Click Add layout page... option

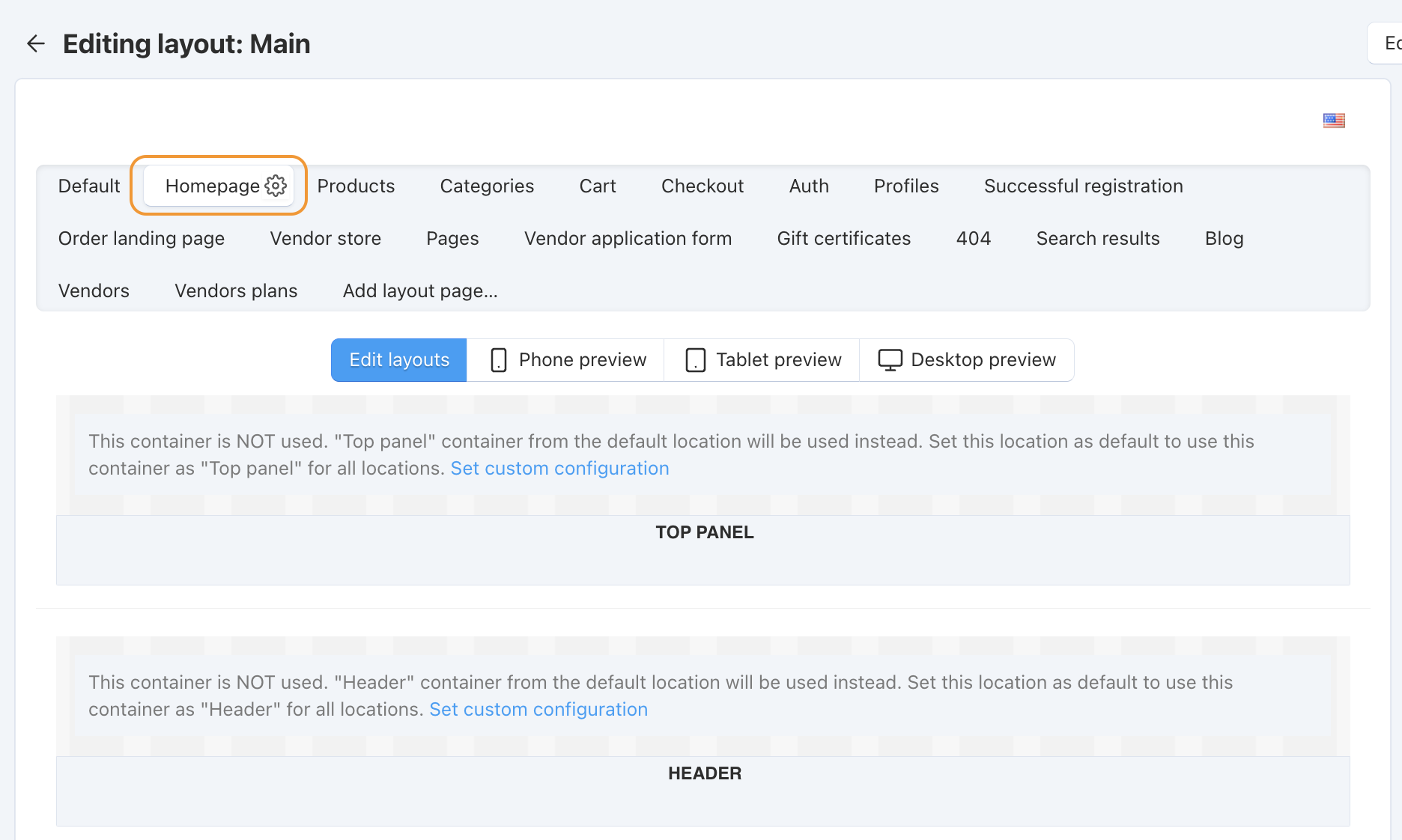point(420,290)
